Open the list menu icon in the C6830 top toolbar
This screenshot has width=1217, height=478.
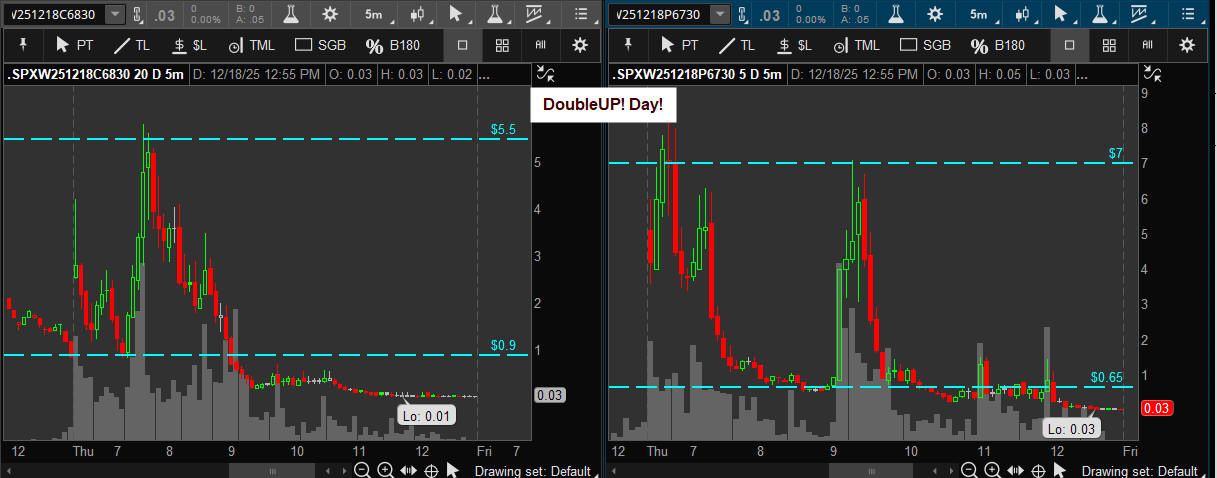tap(582, 15)
